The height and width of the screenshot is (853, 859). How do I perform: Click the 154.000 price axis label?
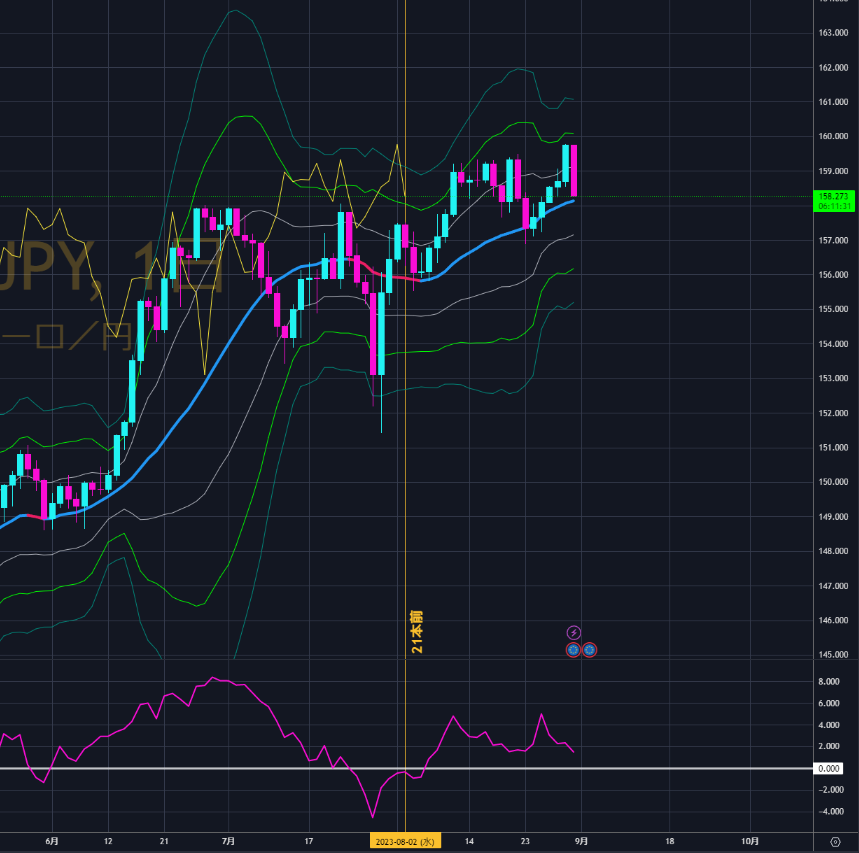coord(833,344)
